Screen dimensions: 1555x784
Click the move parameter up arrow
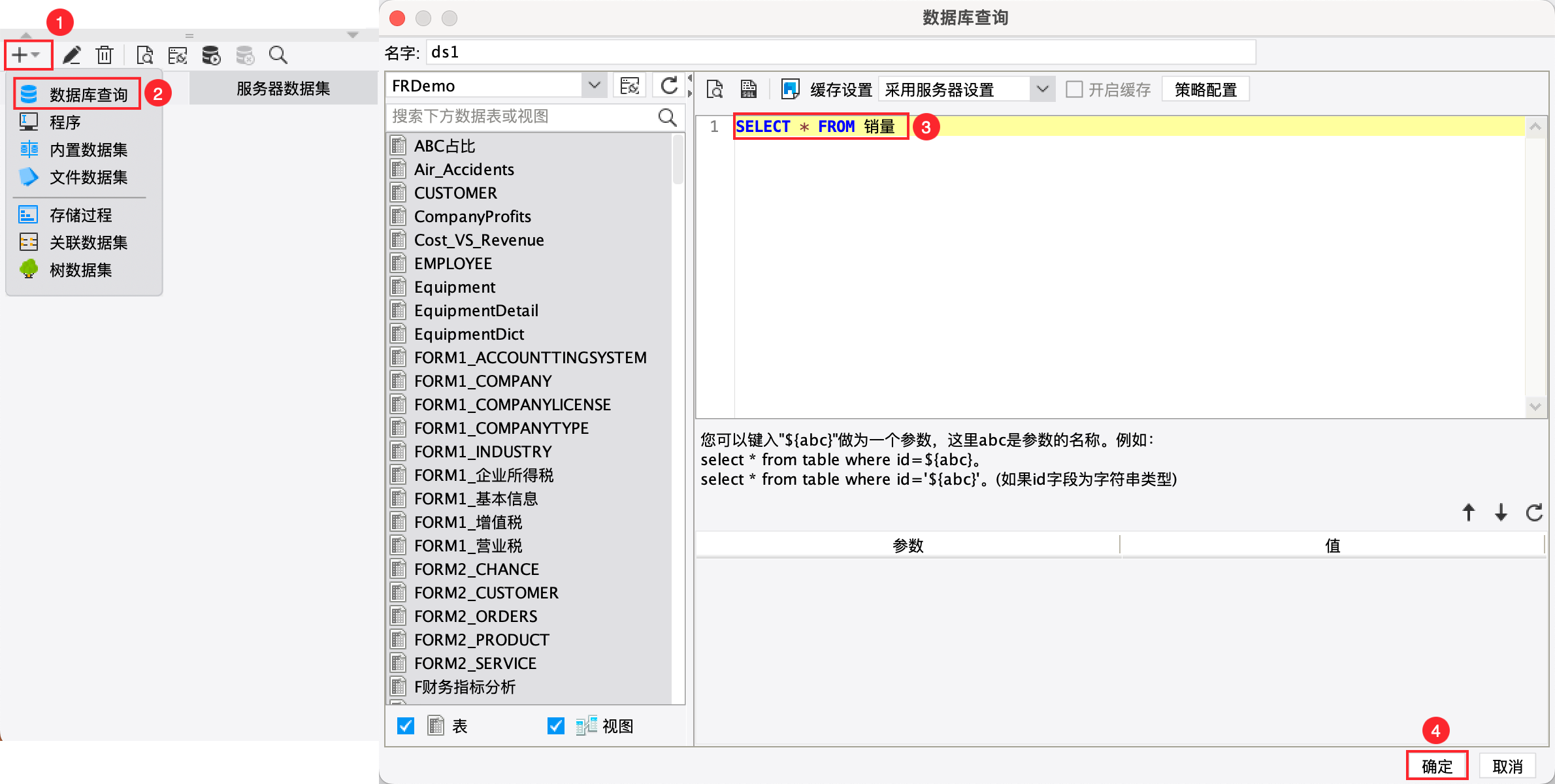[x=1468, y=512]
